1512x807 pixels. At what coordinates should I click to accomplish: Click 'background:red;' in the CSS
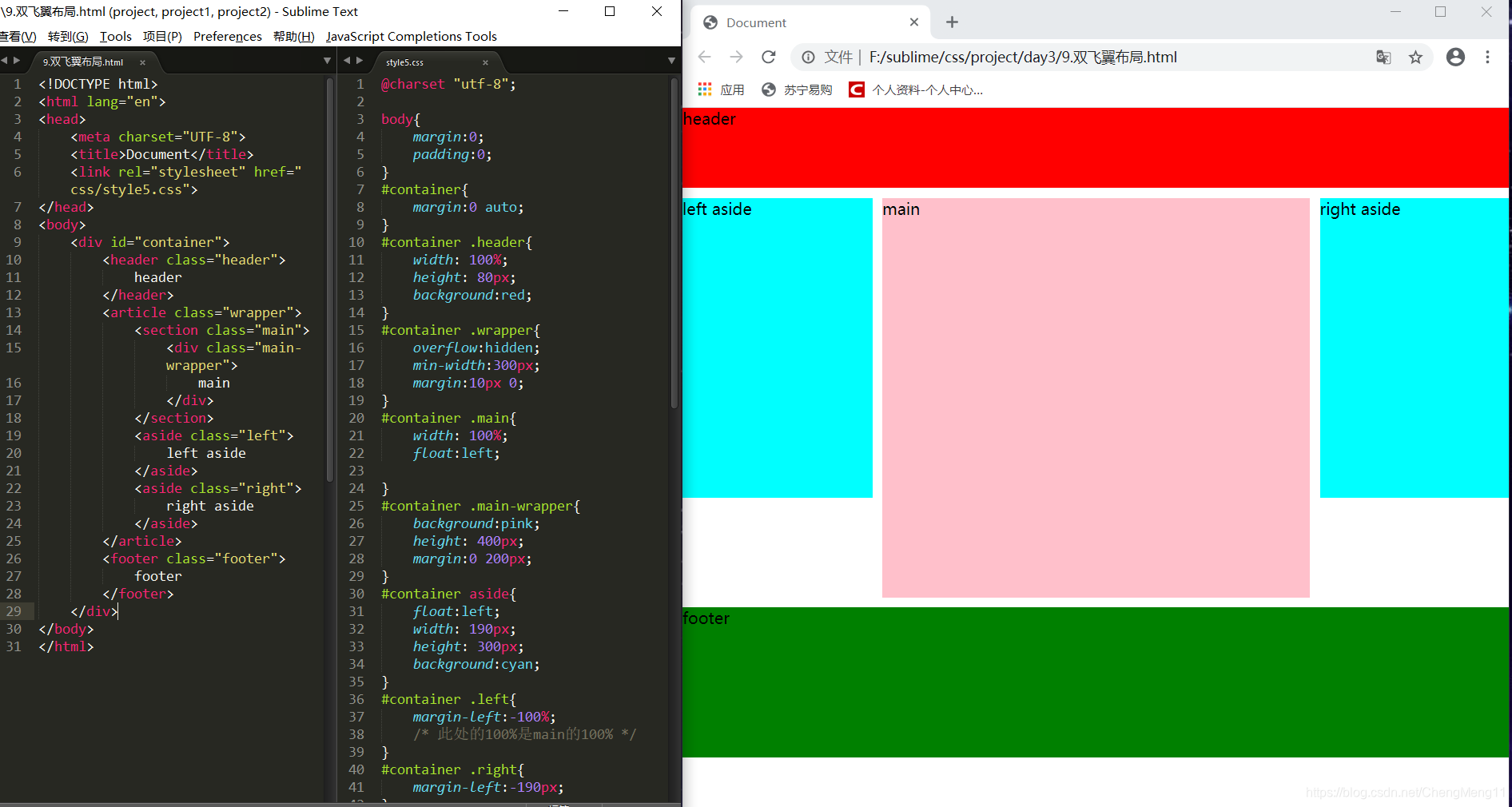coord(472,295)
